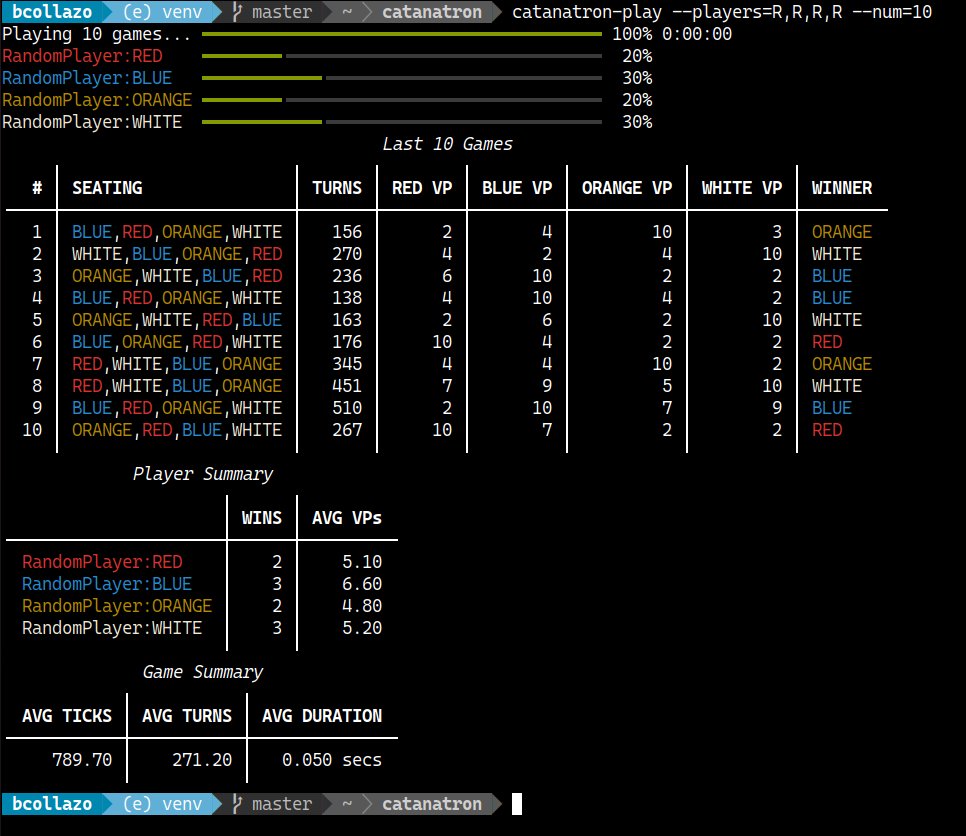Click turns value 270 in game 2
Screen dimensions: 966x836
point(347,254)
